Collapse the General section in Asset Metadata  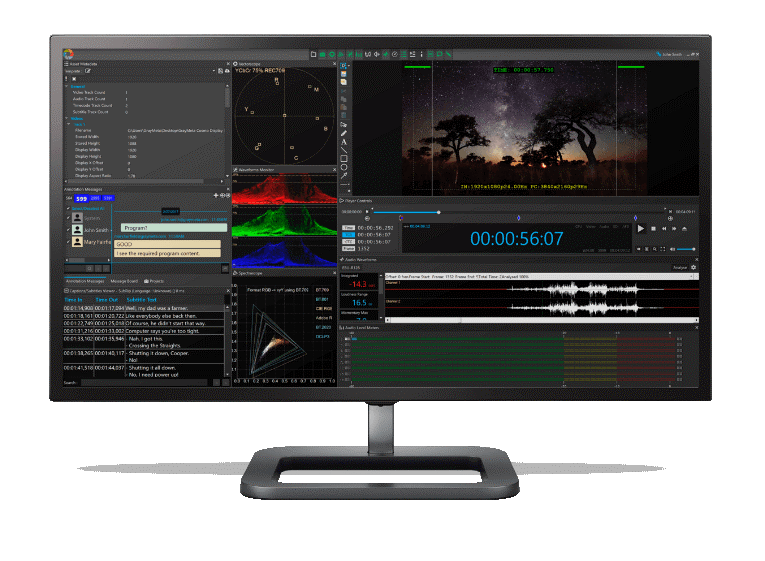67,86
